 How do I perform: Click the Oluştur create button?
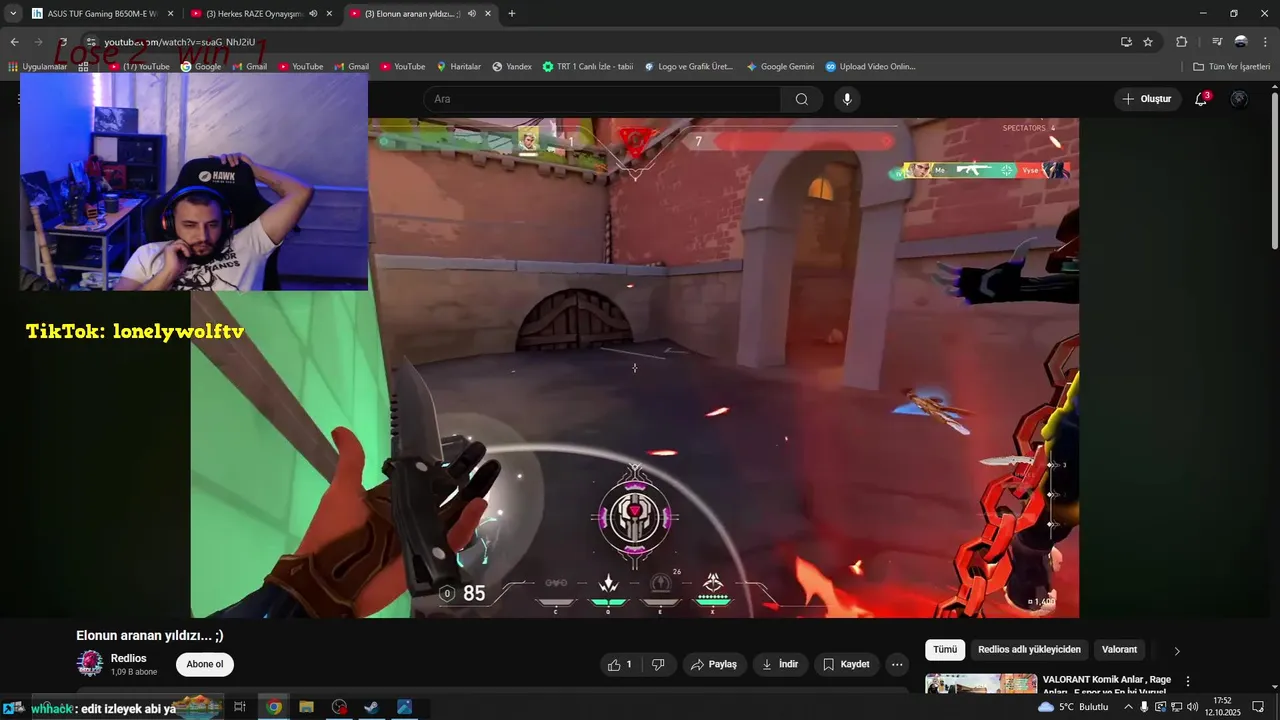pos(1146,99)
